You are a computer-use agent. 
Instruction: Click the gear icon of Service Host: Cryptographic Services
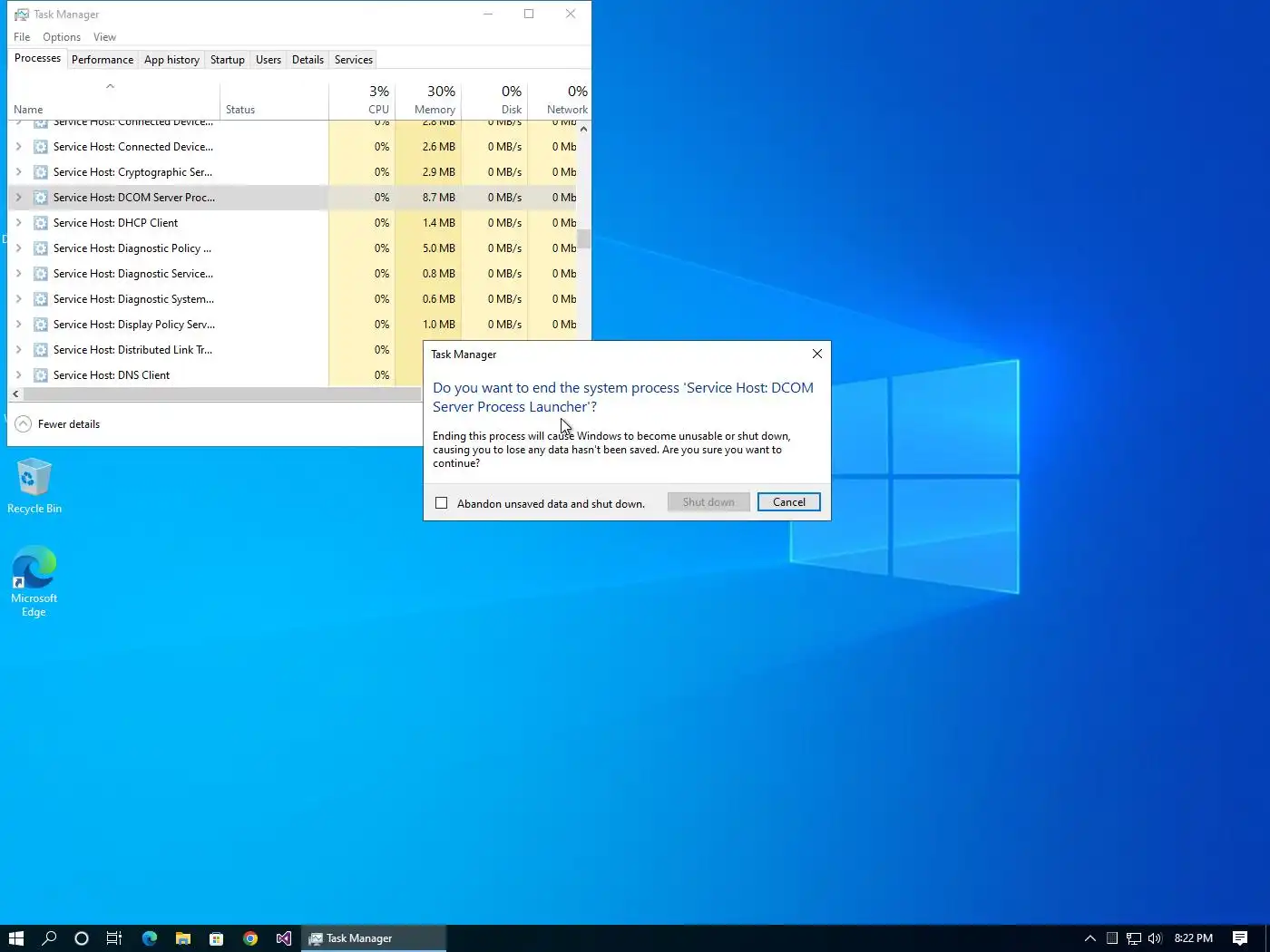point(41,172)
